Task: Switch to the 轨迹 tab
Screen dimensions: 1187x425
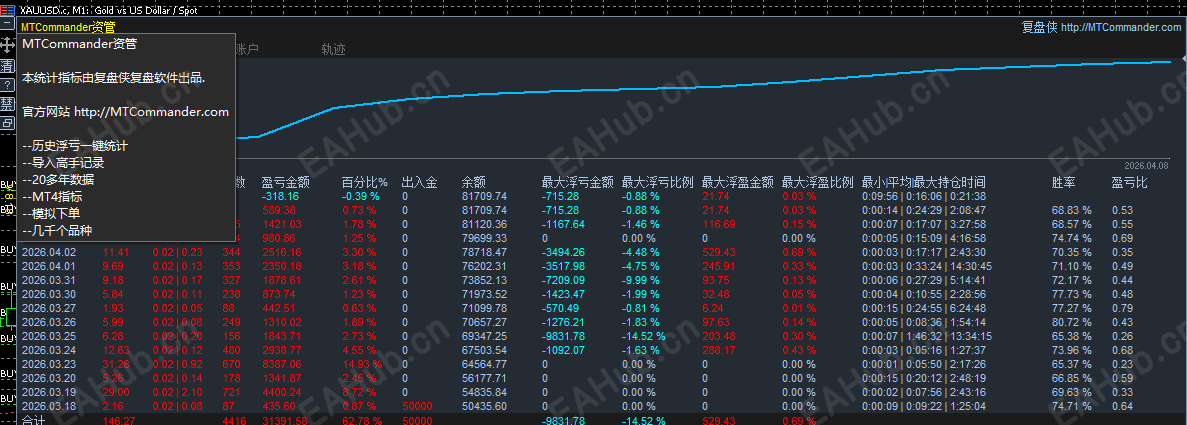Action: click(333, 49)
